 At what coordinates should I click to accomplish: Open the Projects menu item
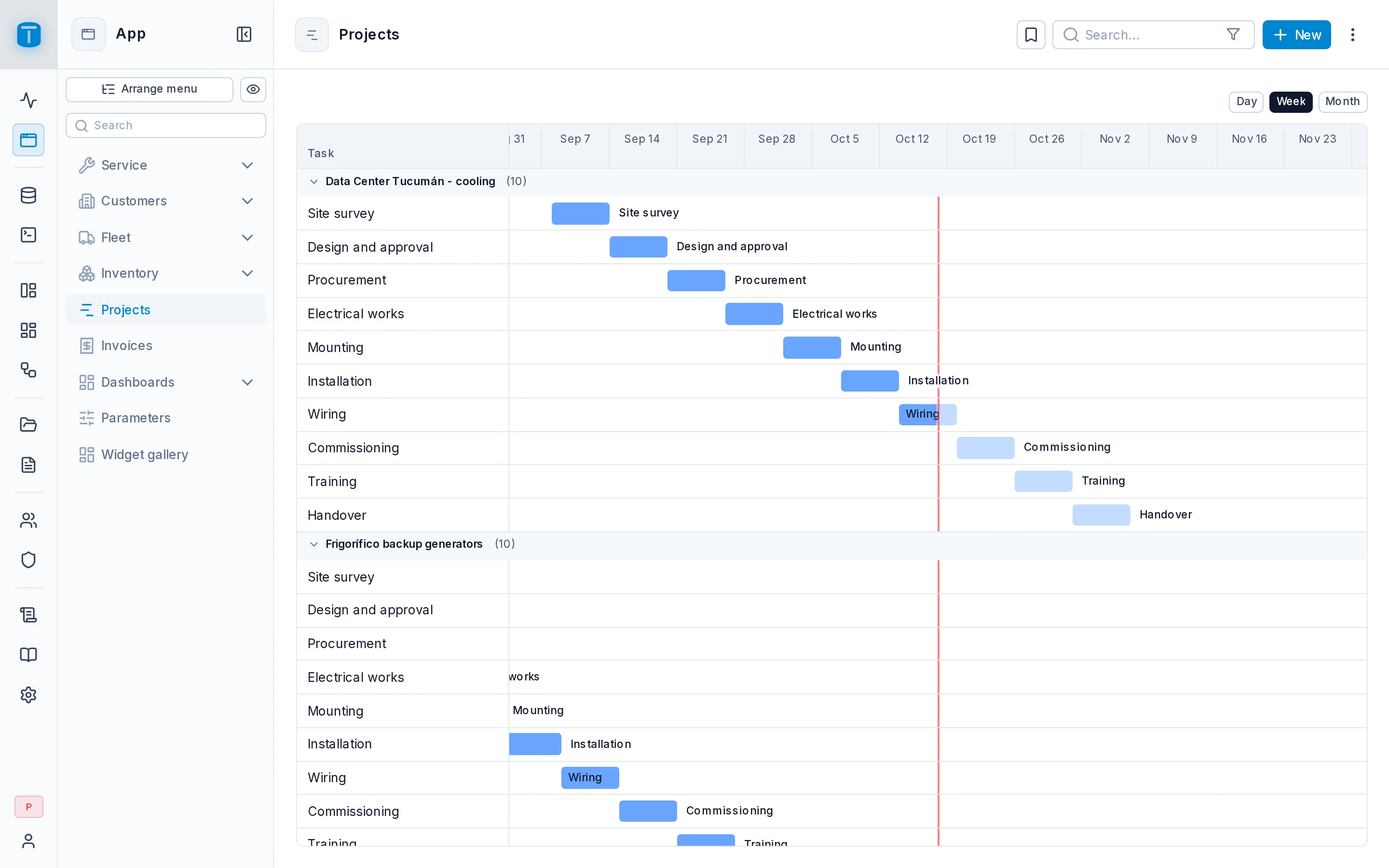pyautogui.click(x=166, y=310)
